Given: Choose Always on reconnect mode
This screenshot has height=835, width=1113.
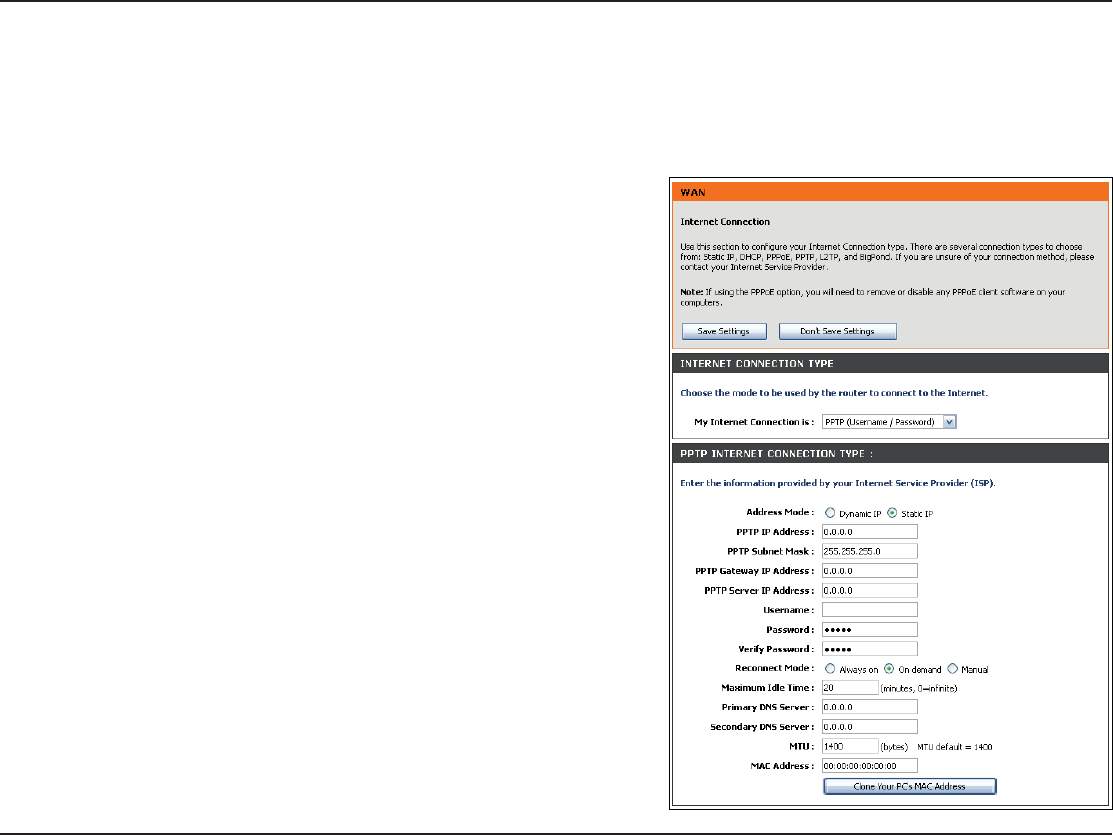Looking at the screenshot, I should [x=830, y=669].
